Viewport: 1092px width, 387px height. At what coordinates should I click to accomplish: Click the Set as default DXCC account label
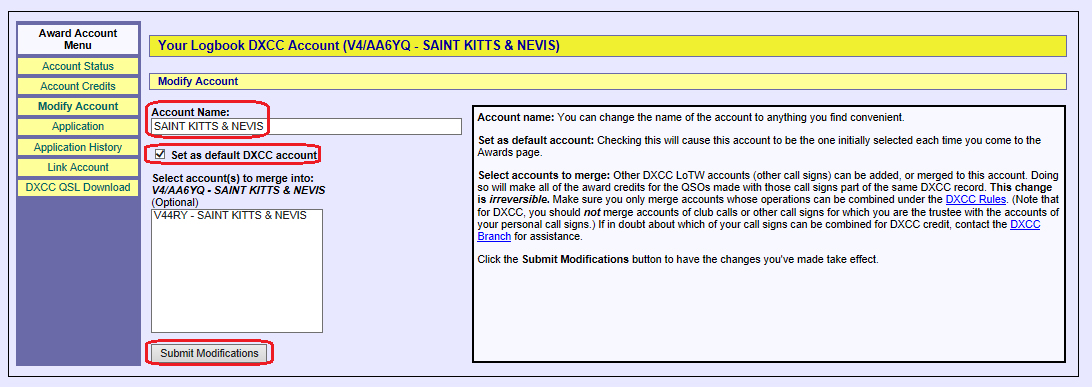[244, 154]
